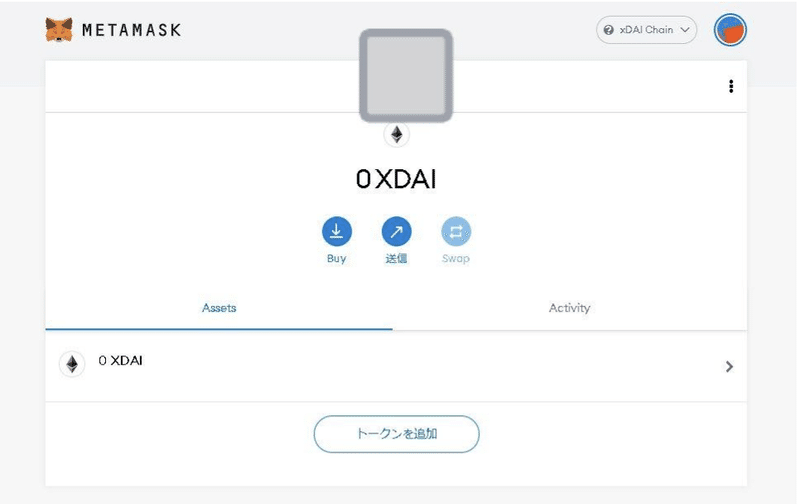Screen dimensions: 800x504
Task: Select the 0 XDAI asset list entry
Action: (120, 361)
